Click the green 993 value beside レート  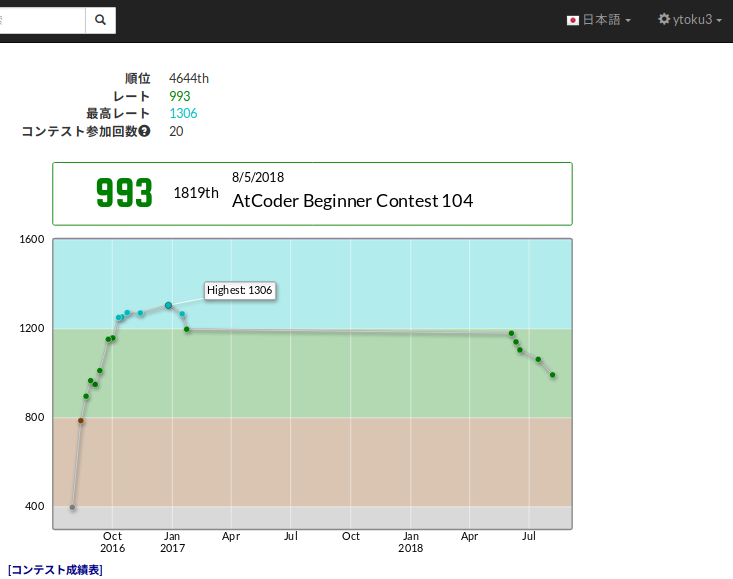[x=180, y=96]
